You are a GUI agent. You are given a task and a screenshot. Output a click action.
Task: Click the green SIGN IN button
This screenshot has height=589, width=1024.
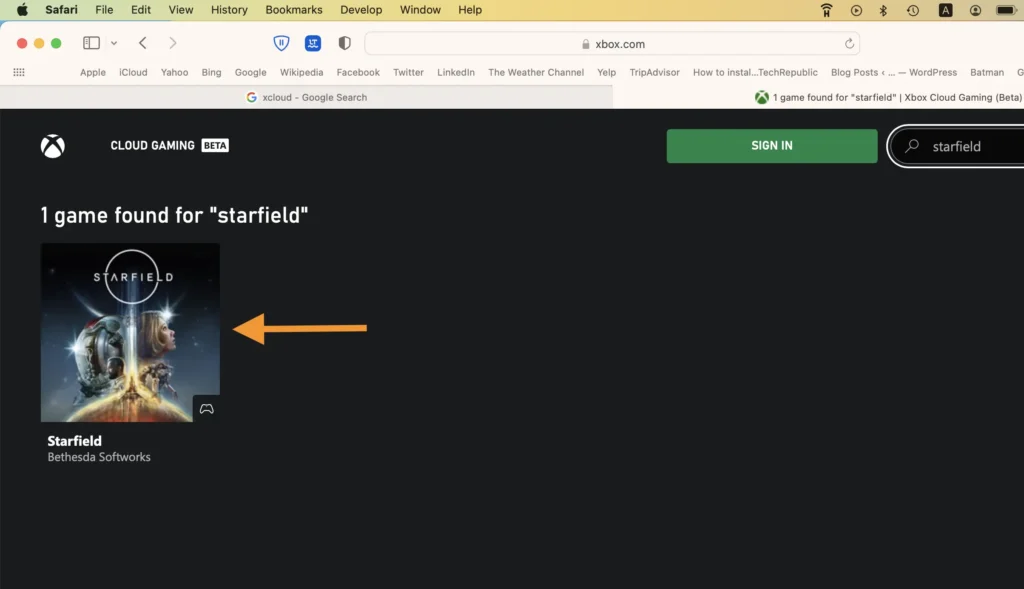(772, 146)
